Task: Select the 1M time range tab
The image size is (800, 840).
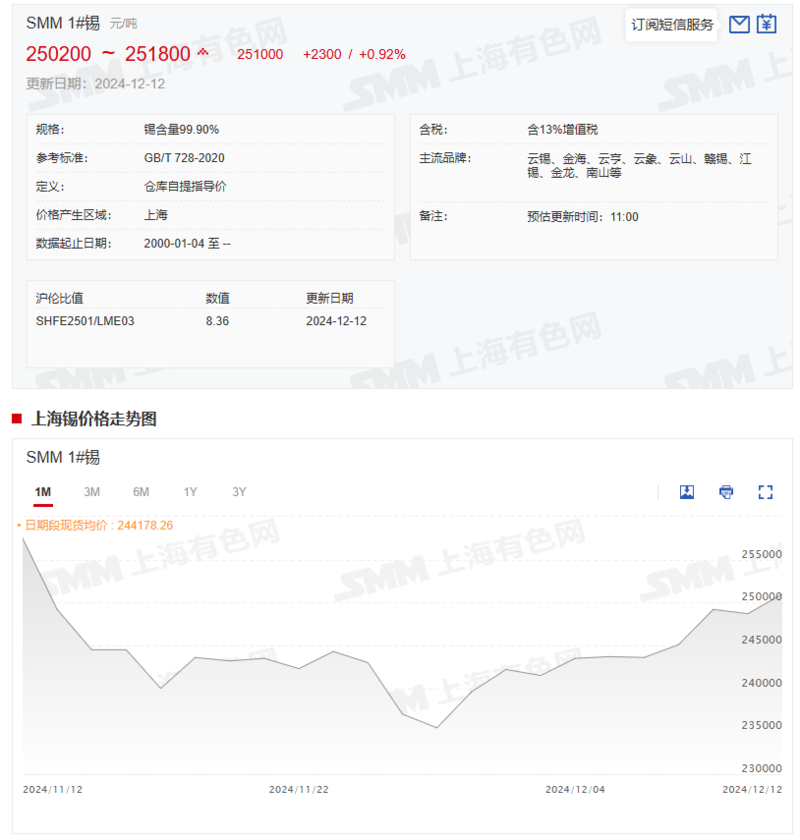Action: (x=43, y=492)
